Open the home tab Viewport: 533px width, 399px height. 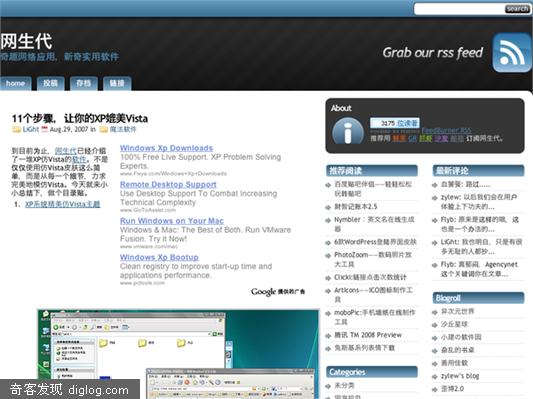[15, 83]
